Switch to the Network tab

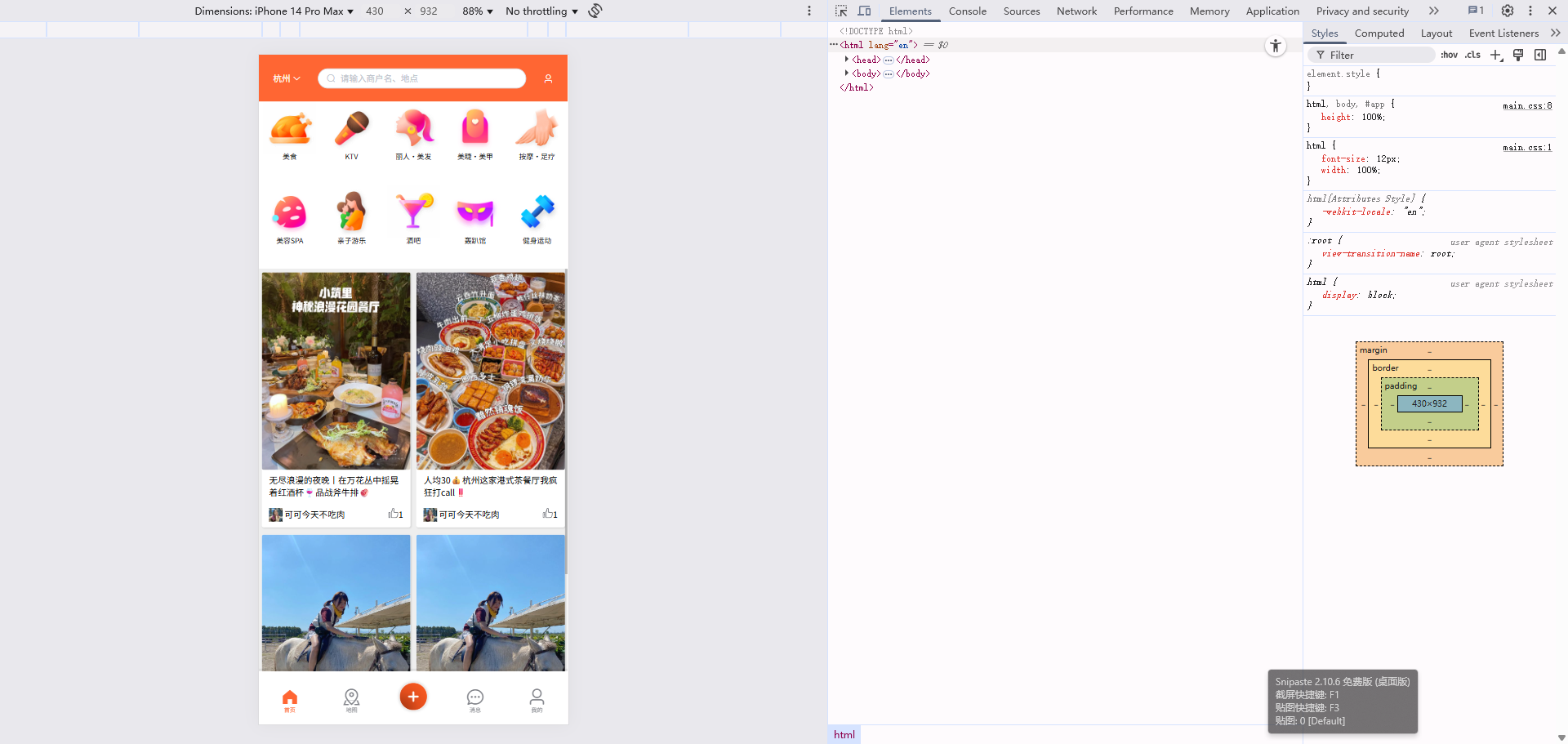point(1076,11)
